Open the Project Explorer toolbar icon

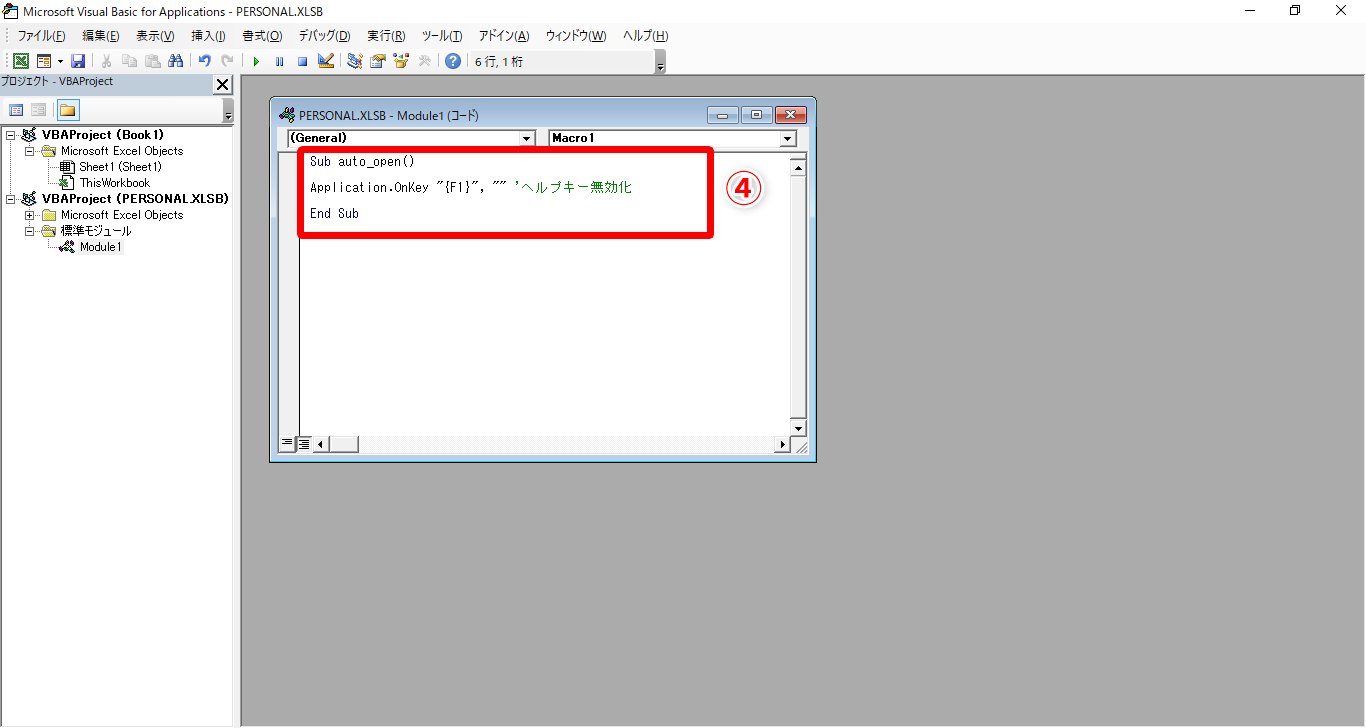(354, 61)
